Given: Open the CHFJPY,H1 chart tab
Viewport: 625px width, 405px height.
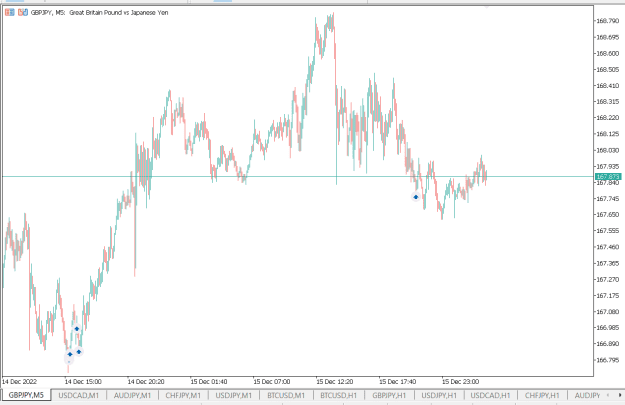Looking at the screenshot, I should 542,395.
